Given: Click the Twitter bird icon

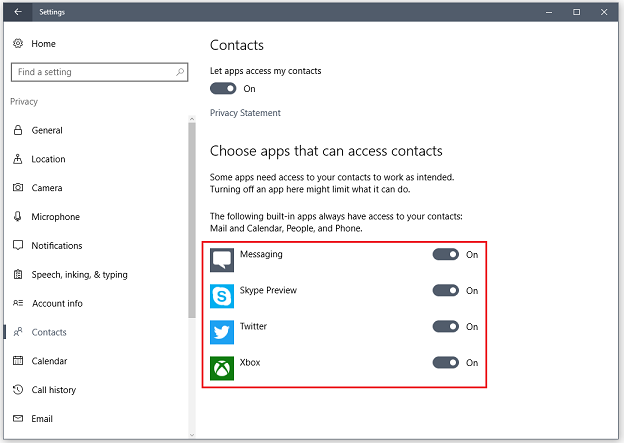Looking at the screenshot, I should click(x=222, y=332).
